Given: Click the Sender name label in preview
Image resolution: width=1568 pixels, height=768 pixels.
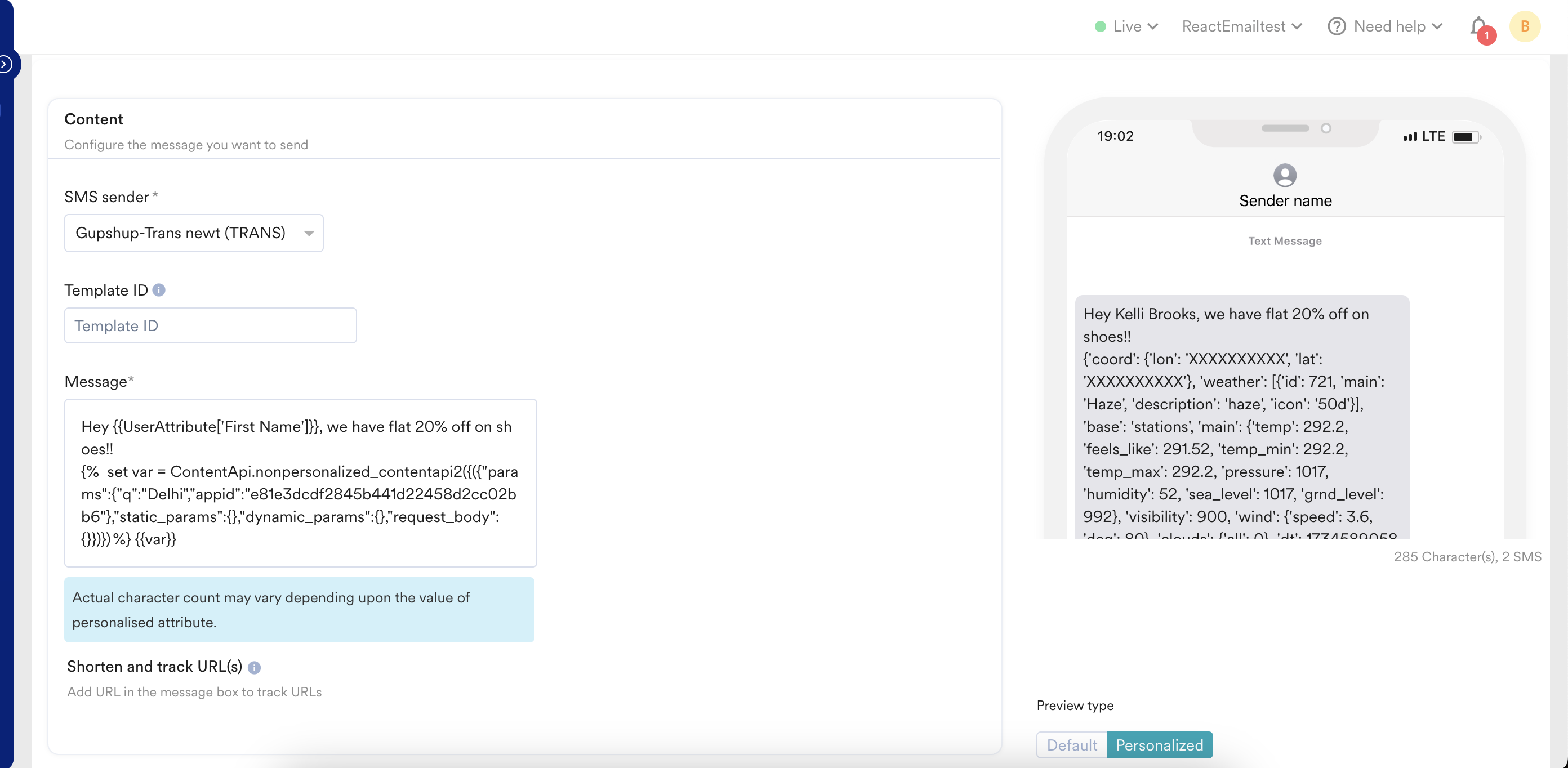Looking at the screenshot, I should 1285,201.
